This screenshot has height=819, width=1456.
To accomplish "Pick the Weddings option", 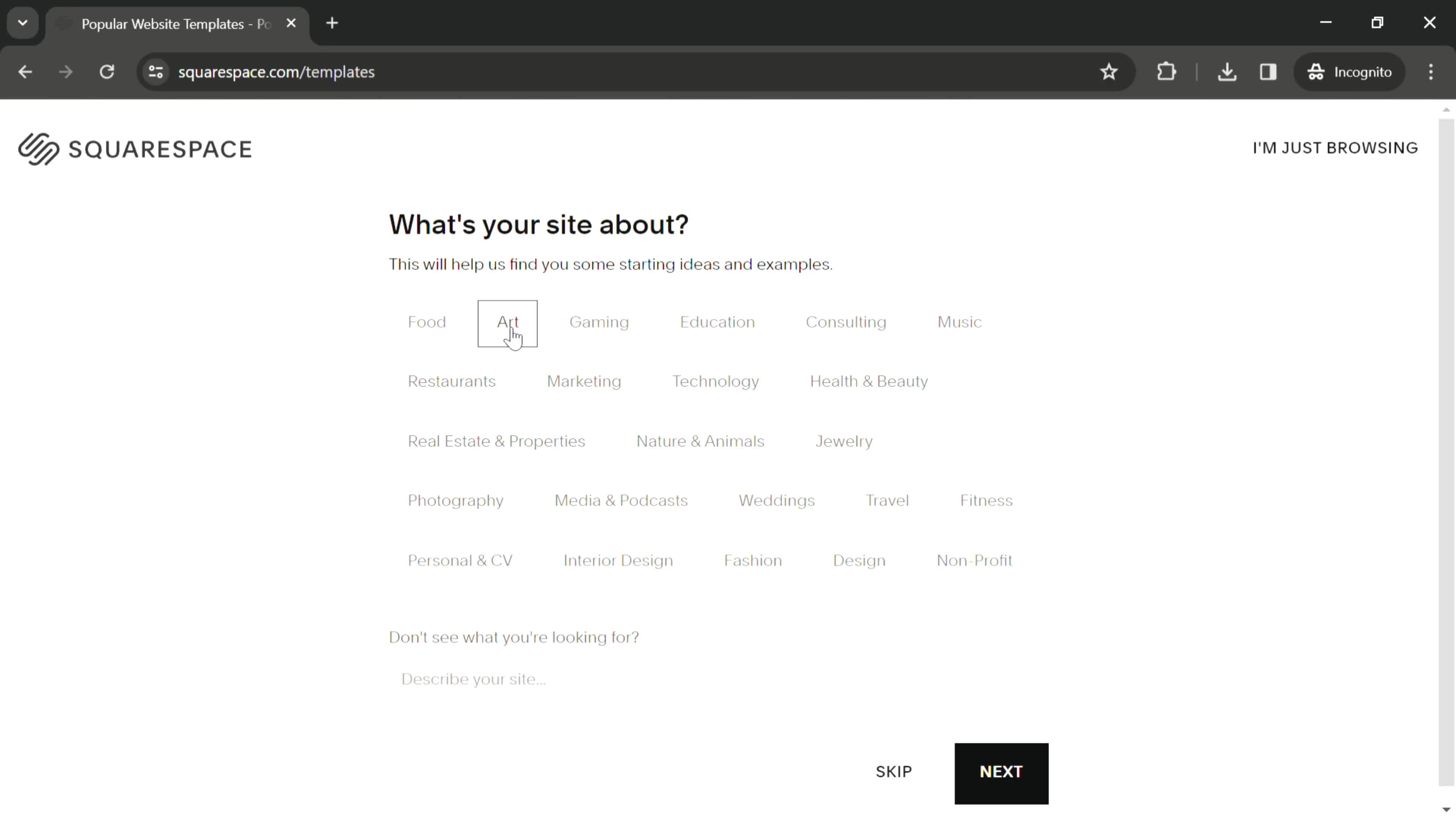I will point(777,501).
